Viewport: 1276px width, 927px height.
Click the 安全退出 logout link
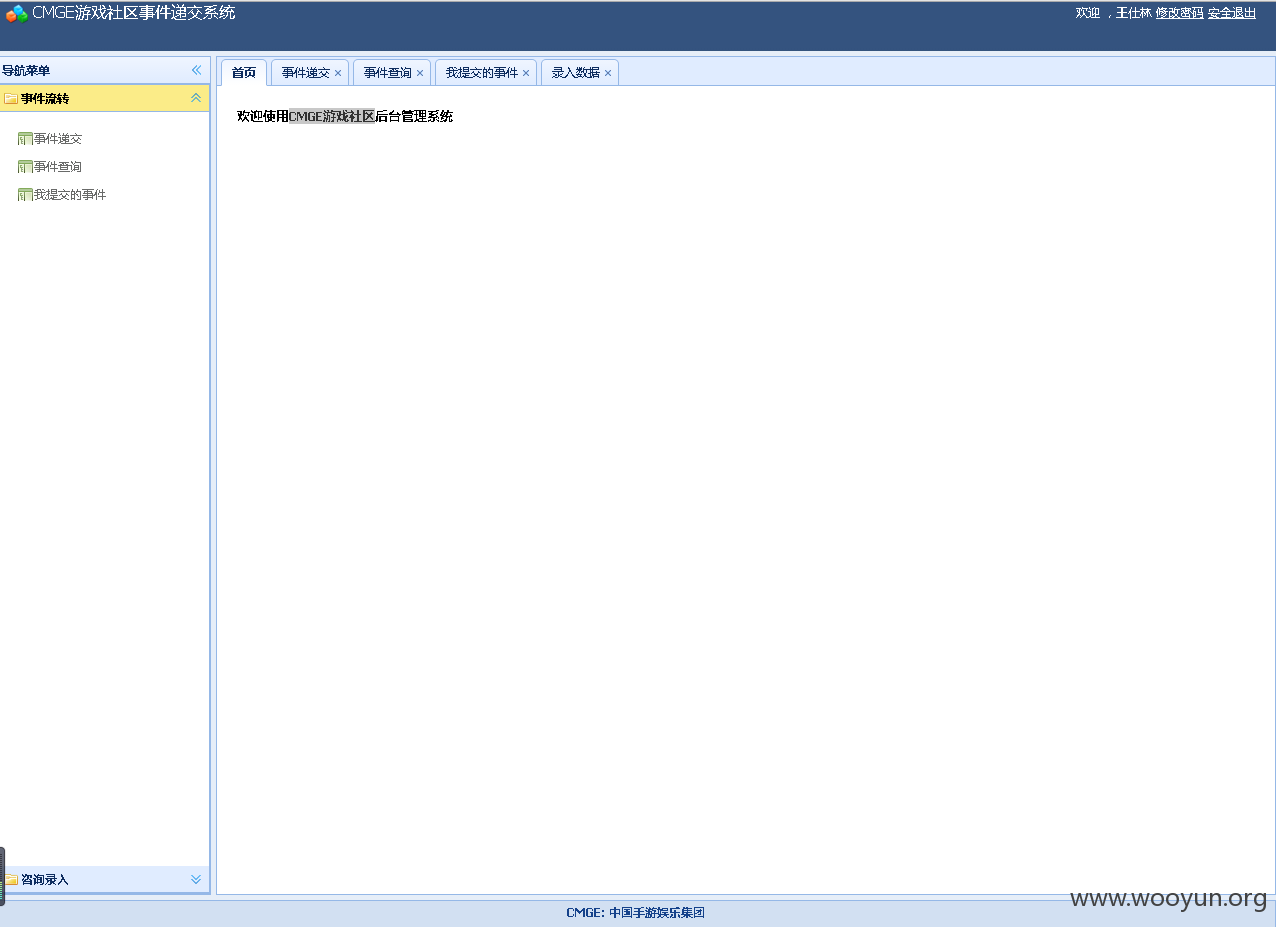coord(1232,13)
